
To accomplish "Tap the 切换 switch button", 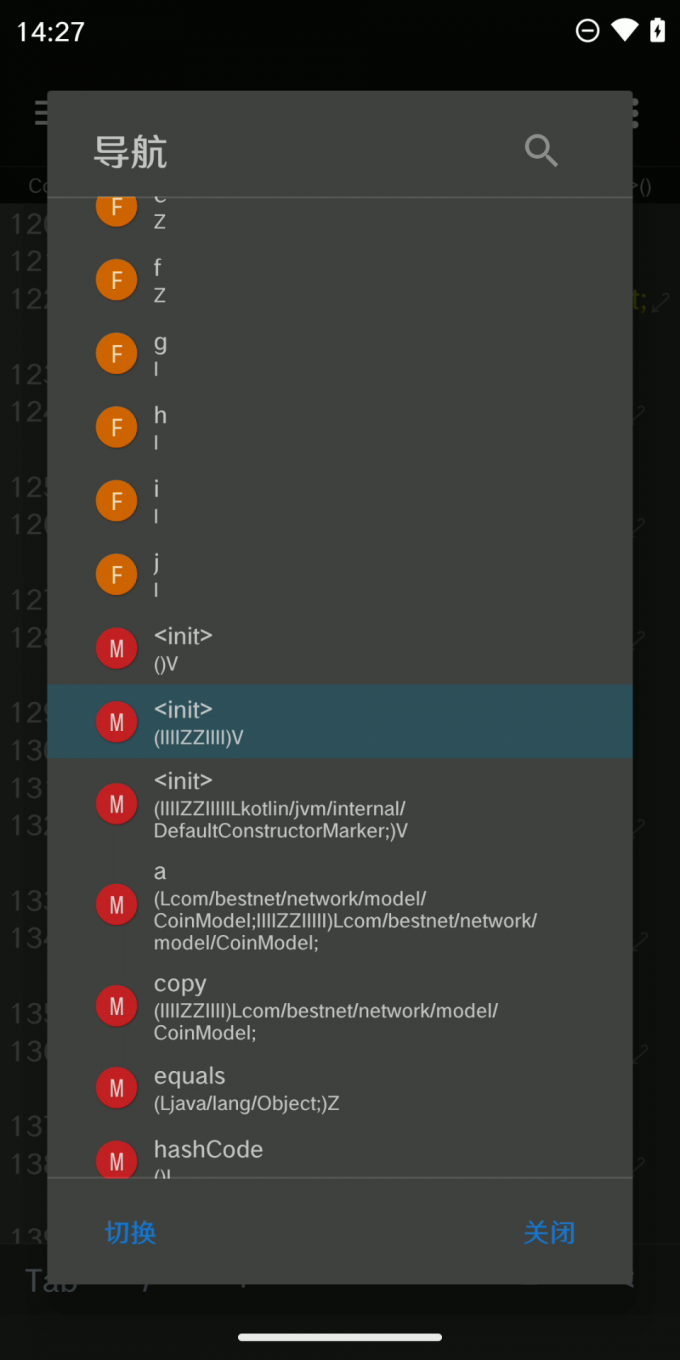I will click(x=131, y=1232).
